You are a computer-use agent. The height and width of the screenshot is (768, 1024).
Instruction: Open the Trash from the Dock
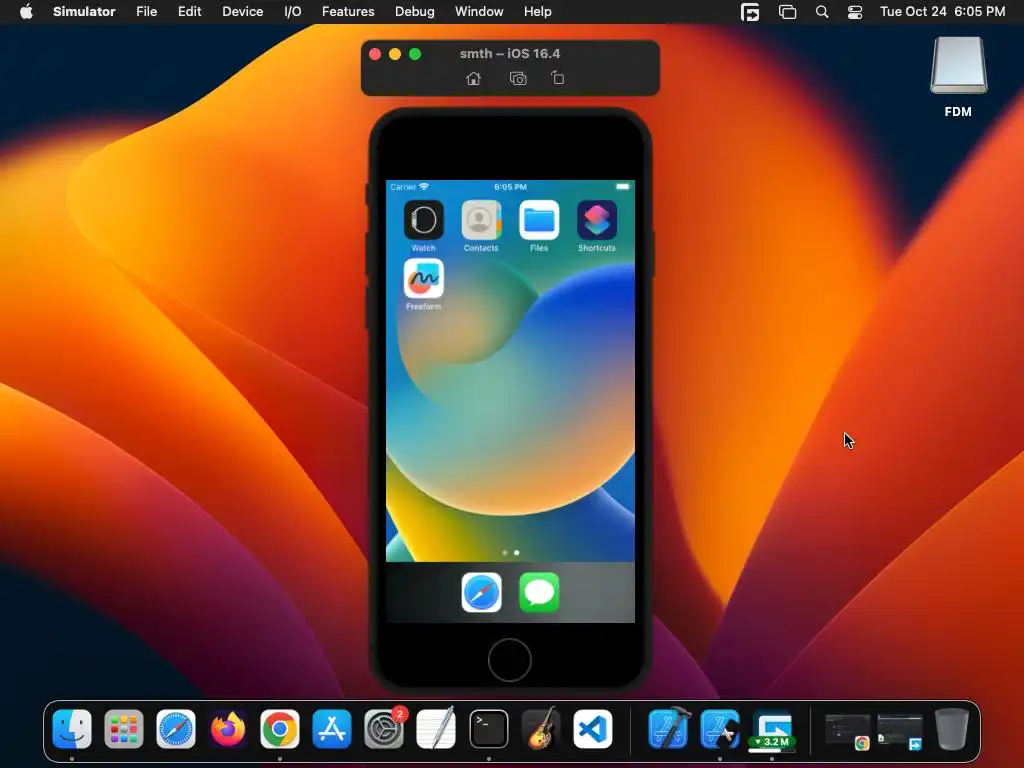952,729
